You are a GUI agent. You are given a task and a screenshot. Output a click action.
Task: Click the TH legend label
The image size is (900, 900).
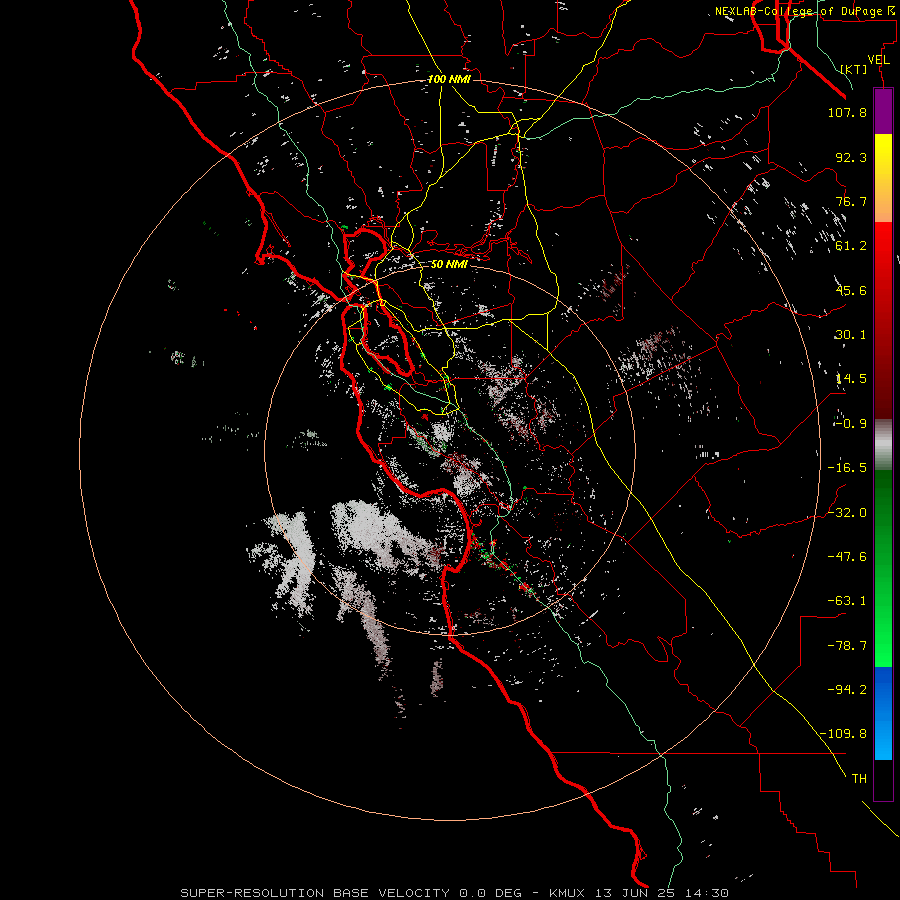click(859, 779)
